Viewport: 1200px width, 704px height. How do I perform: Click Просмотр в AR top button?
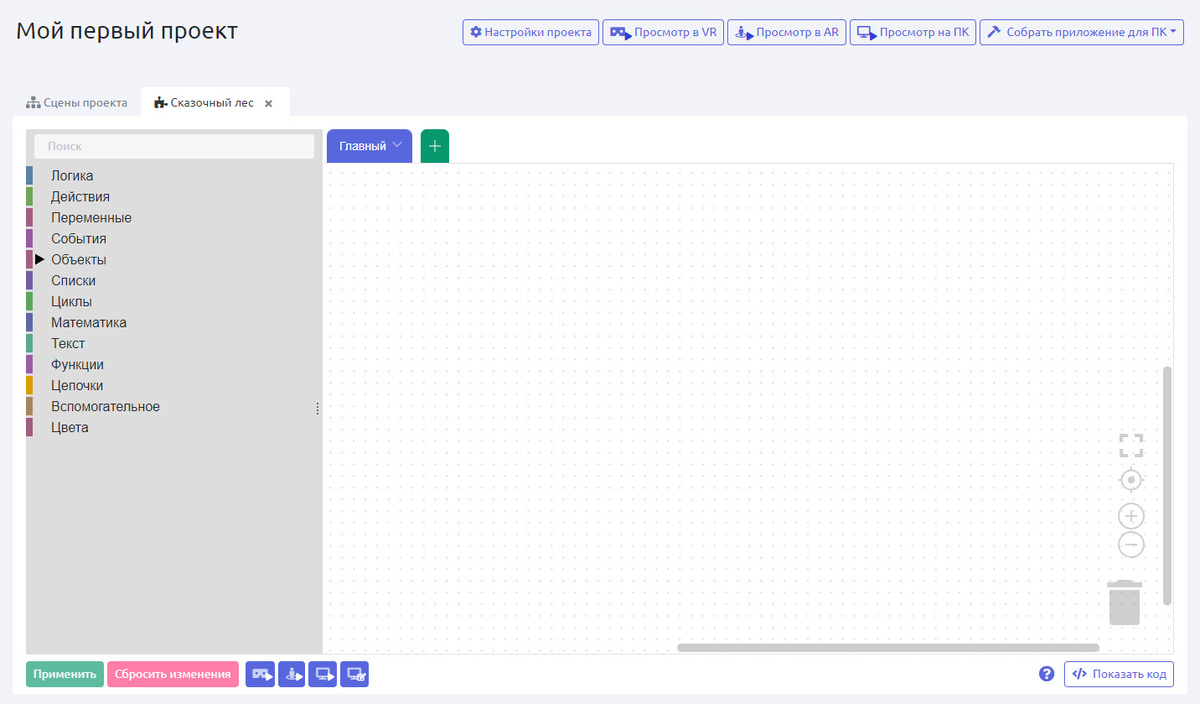[x=786, y=32]
